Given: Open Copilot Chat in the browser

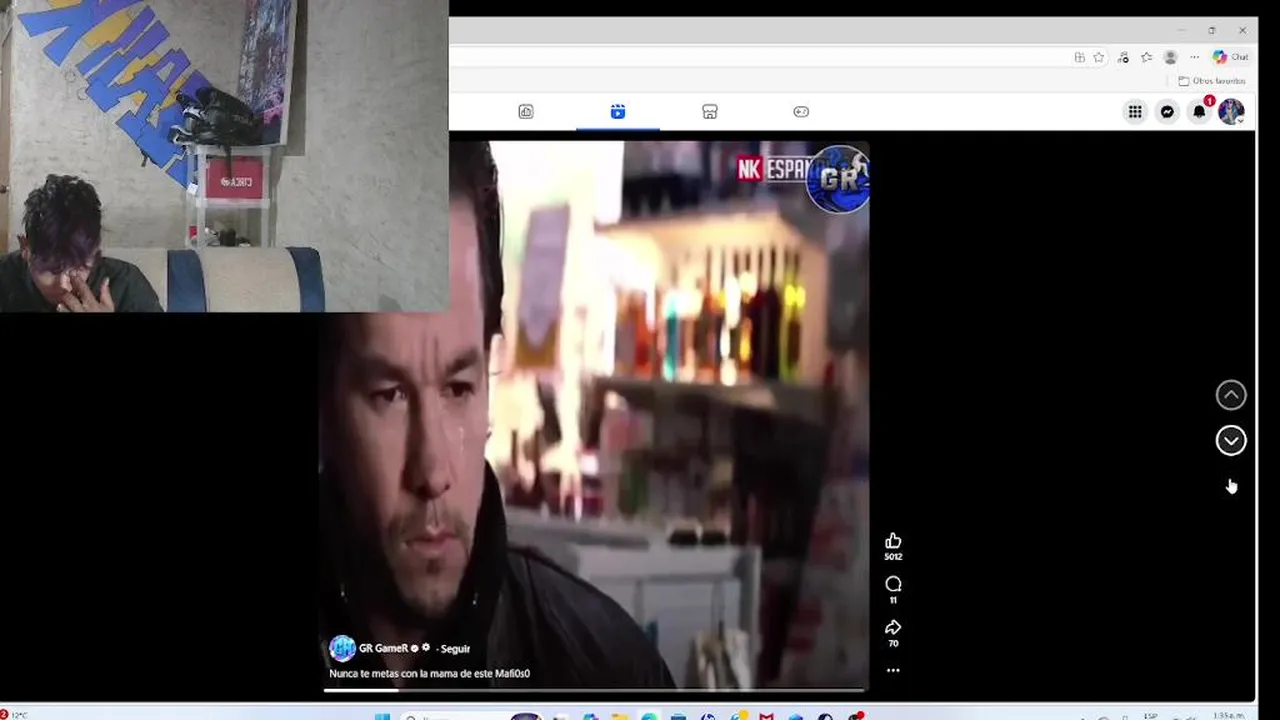Looking at the screenshot, I should (1231, 57).
